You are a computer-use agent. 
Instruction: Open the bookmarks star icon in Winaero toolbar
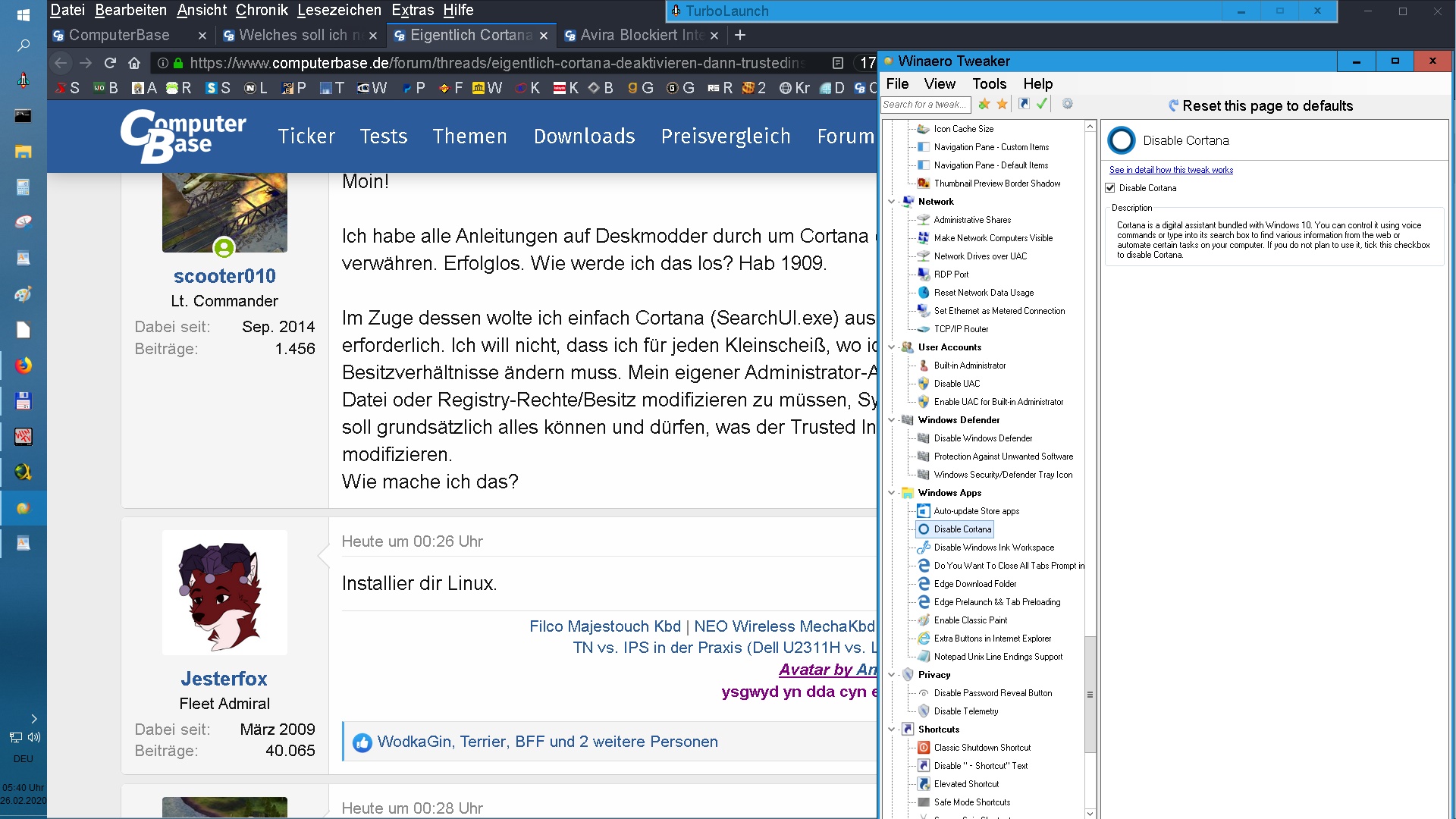[x=1003, y=105]
